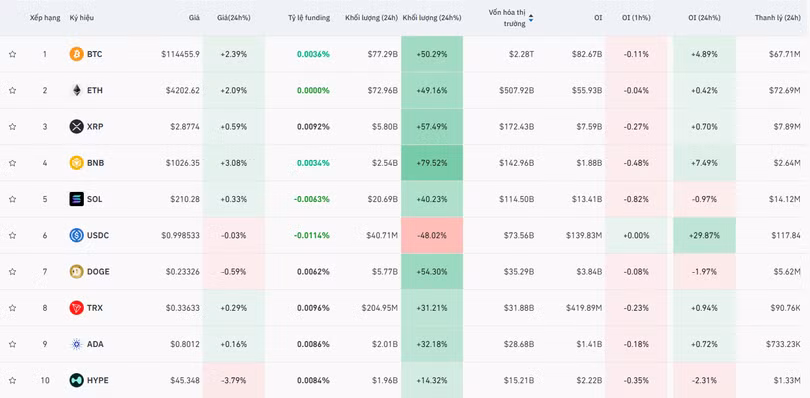Sort by Khối lượng (24h%) header

coord(432,18)
